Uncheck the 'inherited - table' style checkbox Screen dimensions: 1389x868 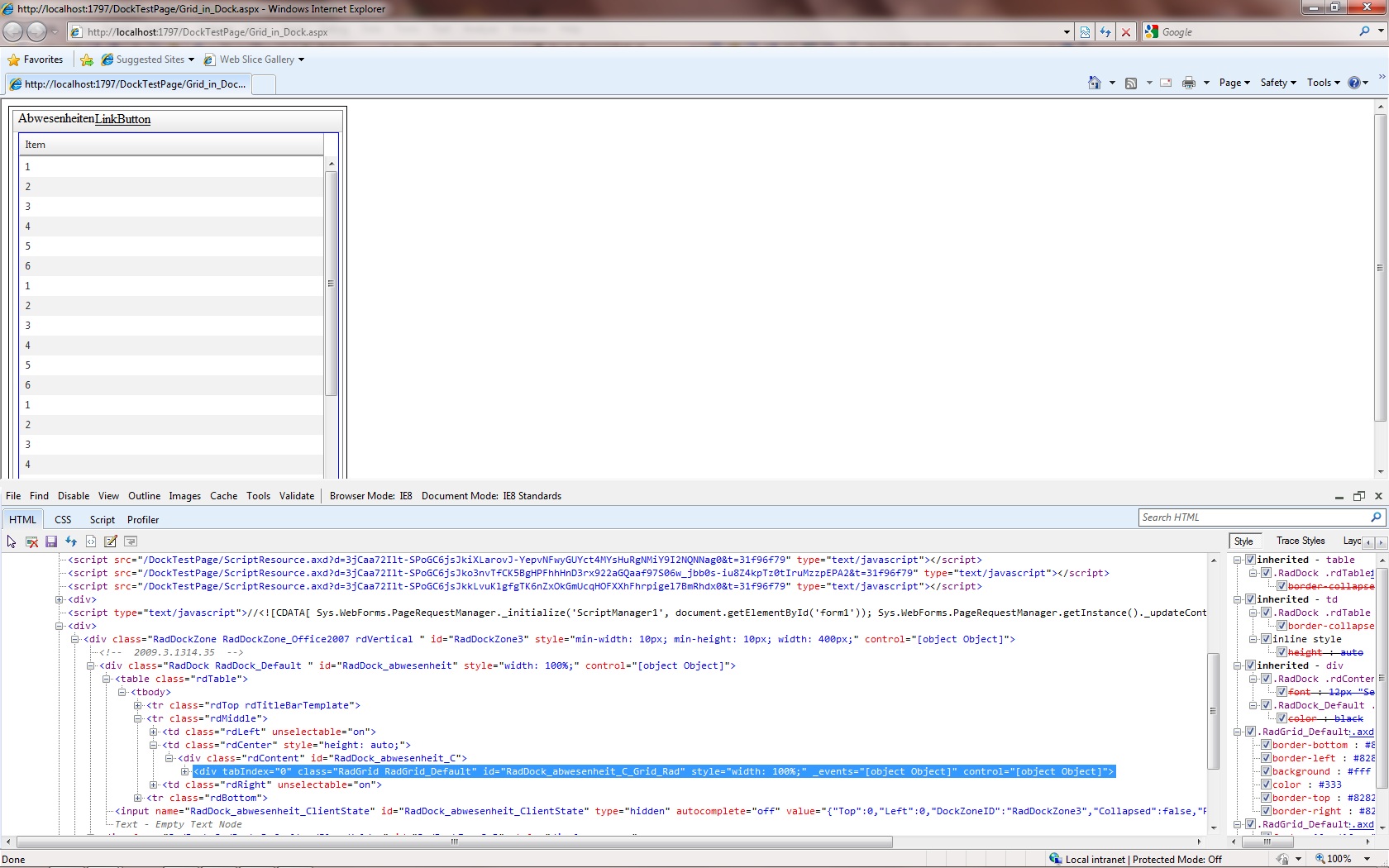(1251, 560)
